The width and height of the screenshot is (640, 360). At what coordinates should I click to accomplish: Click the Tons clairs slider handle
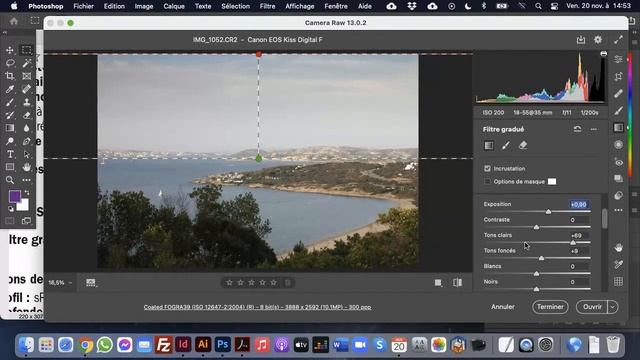(573, 242)
